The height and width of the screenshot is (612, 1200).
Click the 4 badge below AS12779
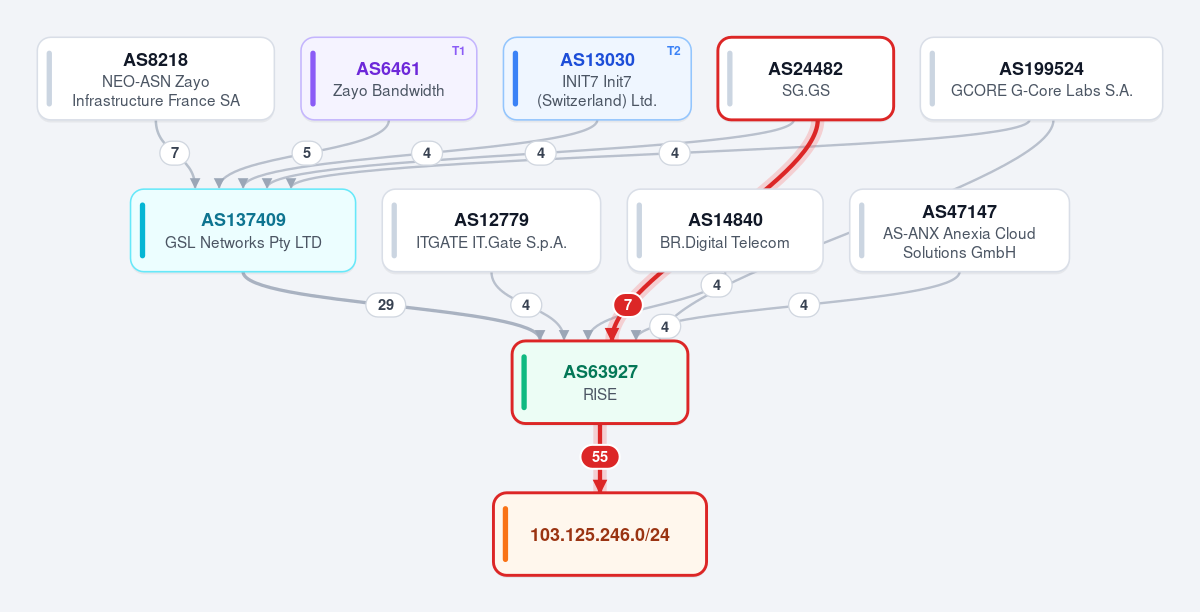(x=526, y=305)
